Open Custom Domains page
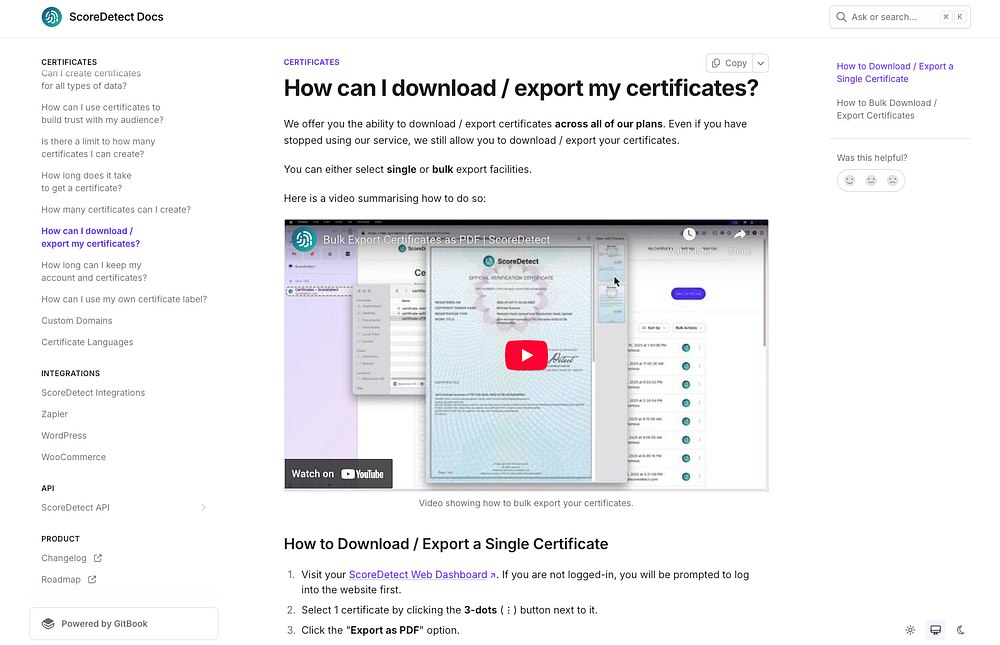Image resolution: width=1000 pixels, height=645 pixels. [77, 321]
